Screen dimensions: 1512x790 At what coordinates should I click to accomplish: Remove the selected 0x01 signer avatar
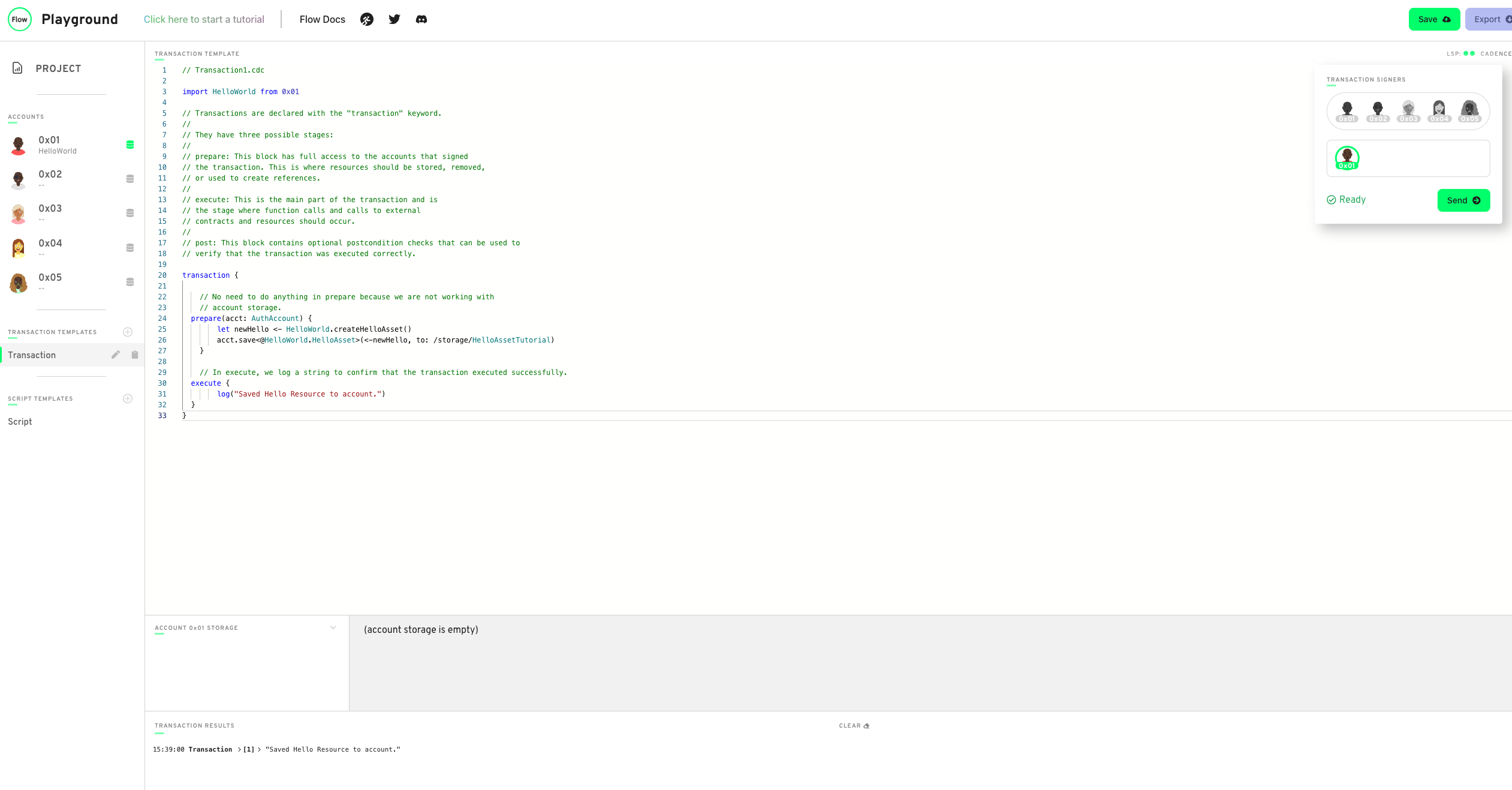click(x=1347, y=158)
